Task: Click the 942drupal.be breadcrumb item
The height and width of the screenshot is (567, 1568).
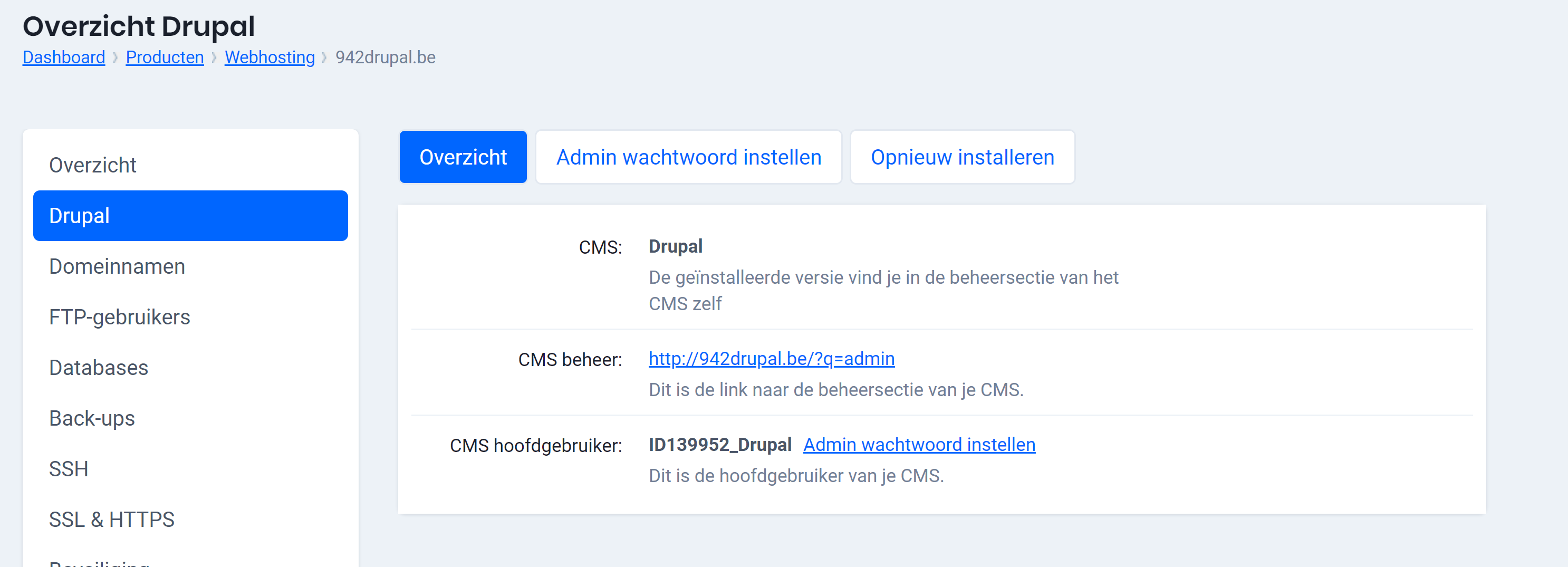Action: coord(386,57)
